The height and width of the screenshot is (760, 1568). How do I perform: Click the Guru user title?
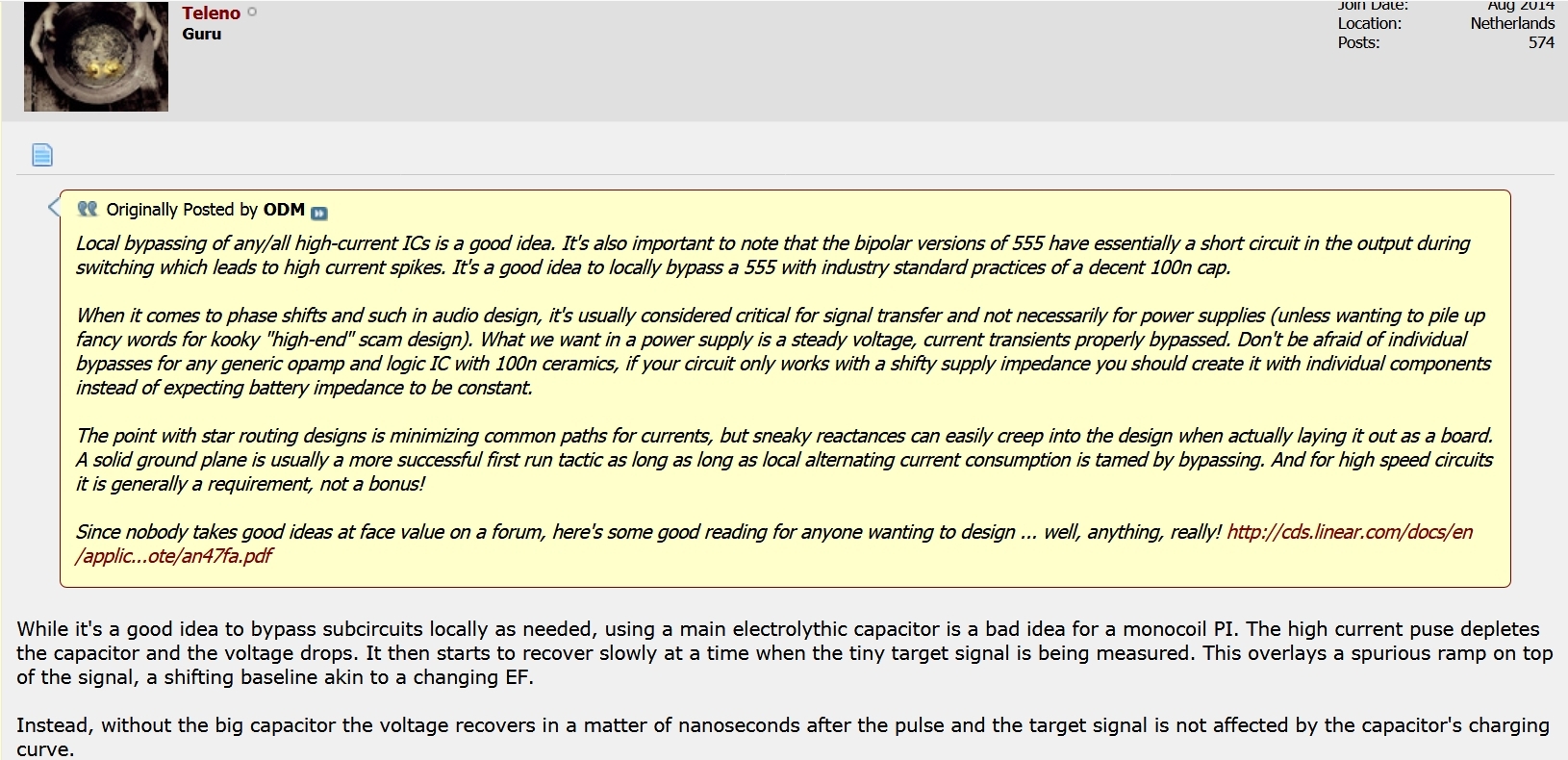[x=202, y=34]
